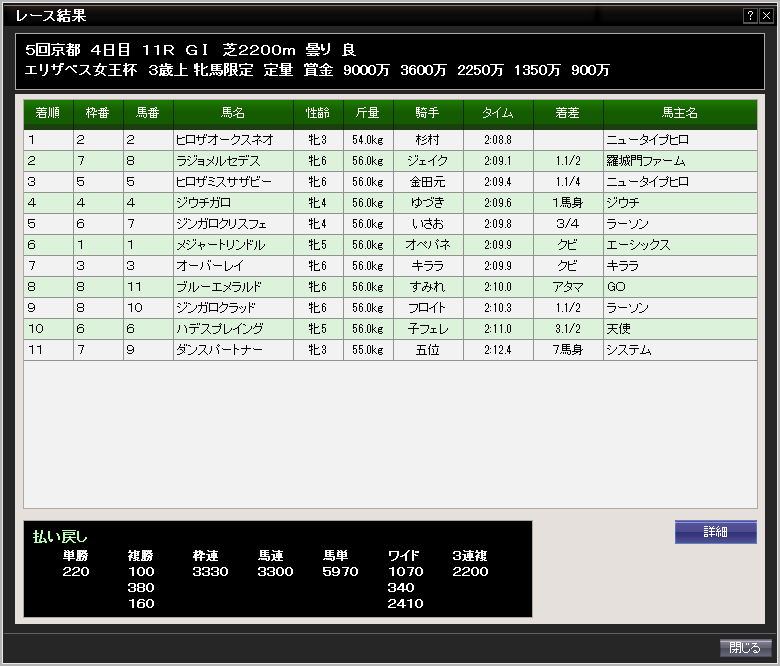Click the 馬単 payout 5970
This screenshot has width=780, height=666.
coord(341,571)
